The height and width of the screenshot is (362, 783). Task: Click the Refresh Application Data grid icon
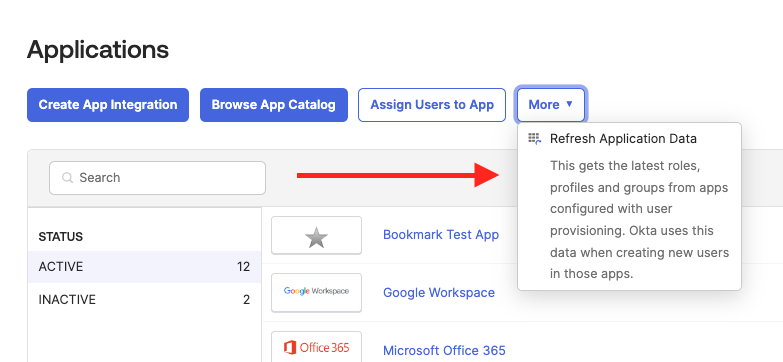coord(535,139)
